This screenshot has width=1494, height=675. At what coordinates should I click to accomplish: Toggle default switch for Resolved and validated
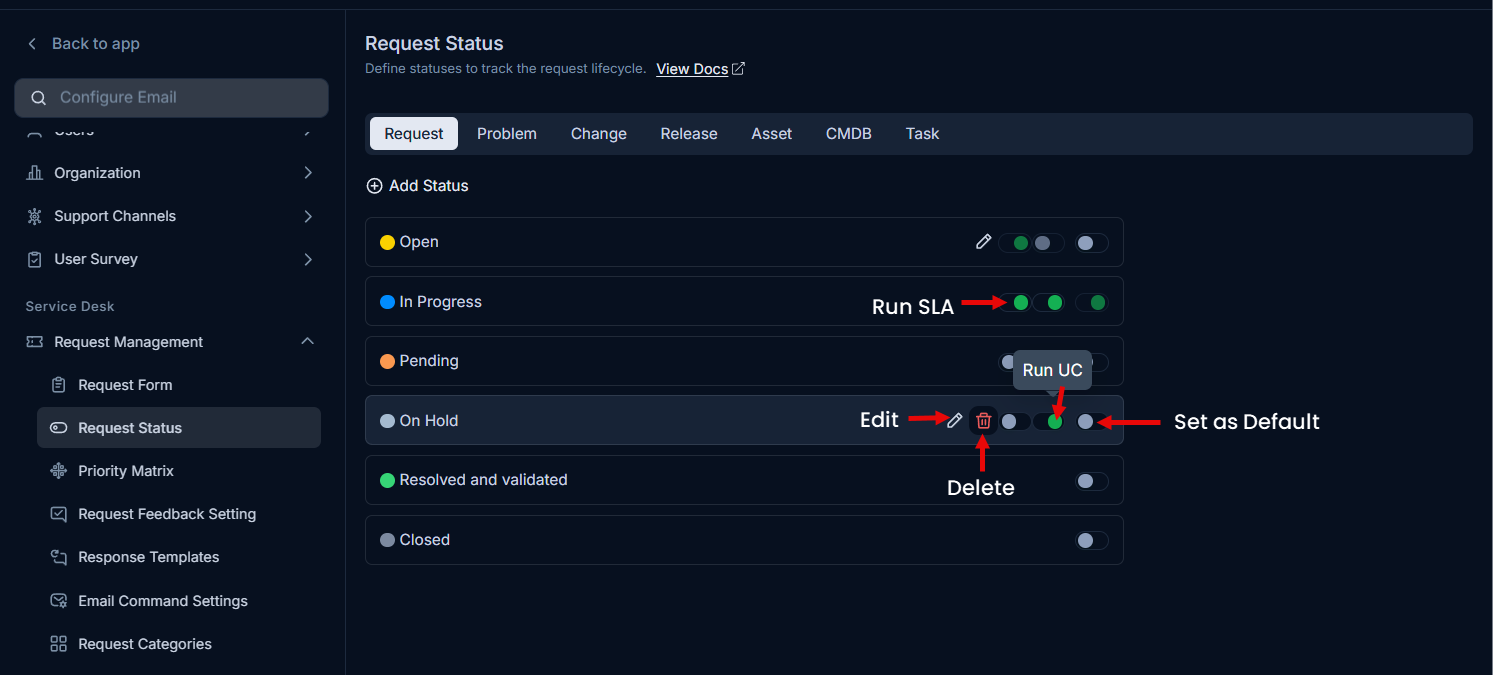click(1092, 481)
